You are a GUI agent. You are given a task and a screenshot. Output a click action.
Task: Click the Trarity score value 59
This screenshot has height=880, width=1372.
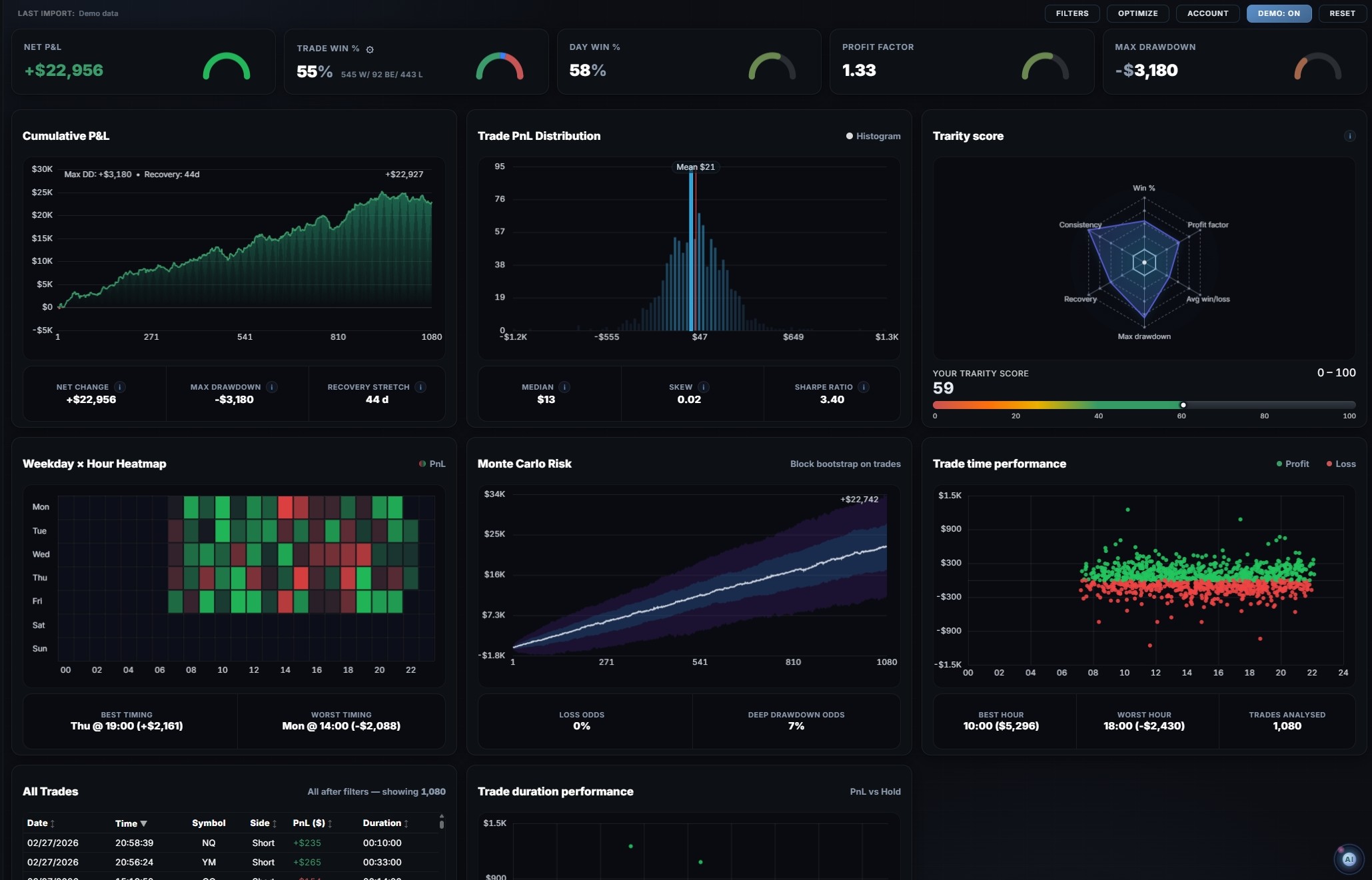943,388
